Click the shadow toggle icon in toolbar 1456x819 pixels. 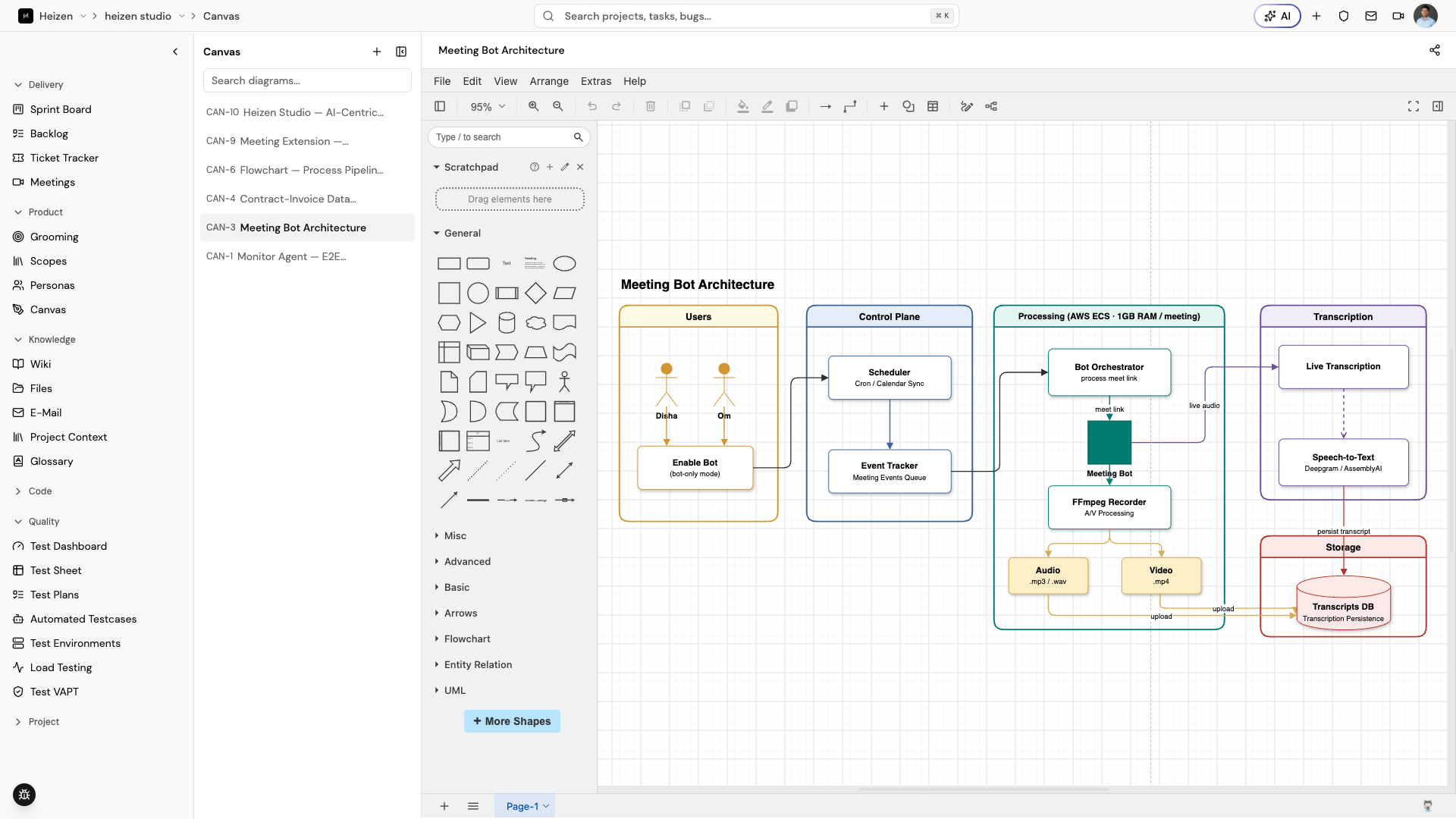[x=792, y=107]
